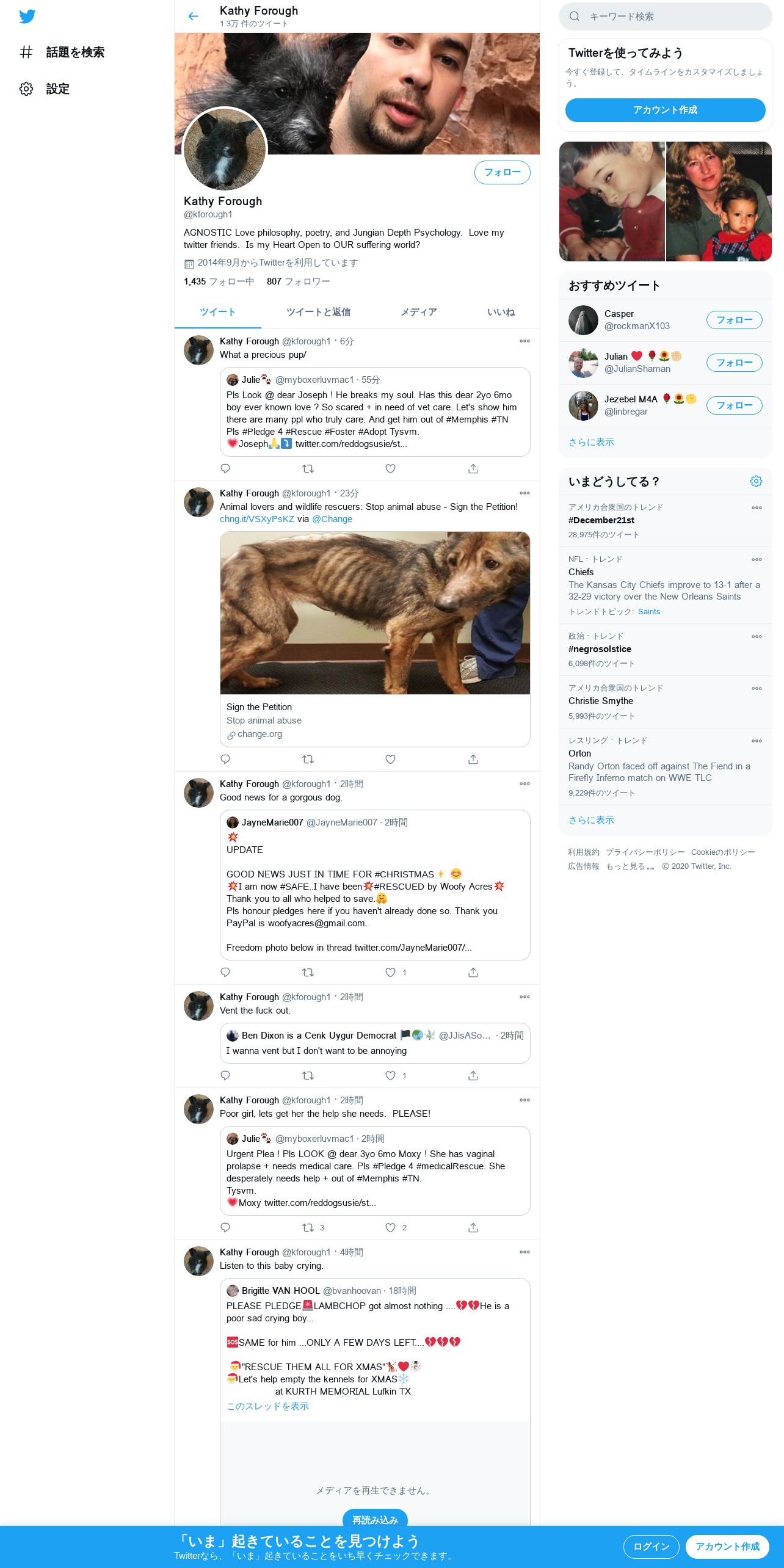Share the 'Vent the fuck out' tweet

click(x=473, y=1075)
